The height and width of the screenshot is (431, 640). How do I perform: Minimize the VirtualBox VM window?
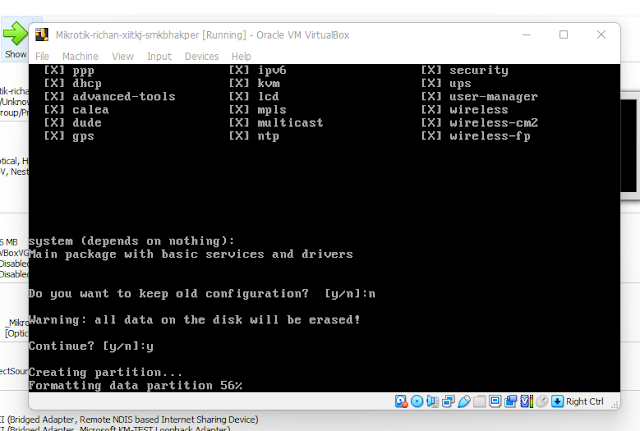coord(527,35)
